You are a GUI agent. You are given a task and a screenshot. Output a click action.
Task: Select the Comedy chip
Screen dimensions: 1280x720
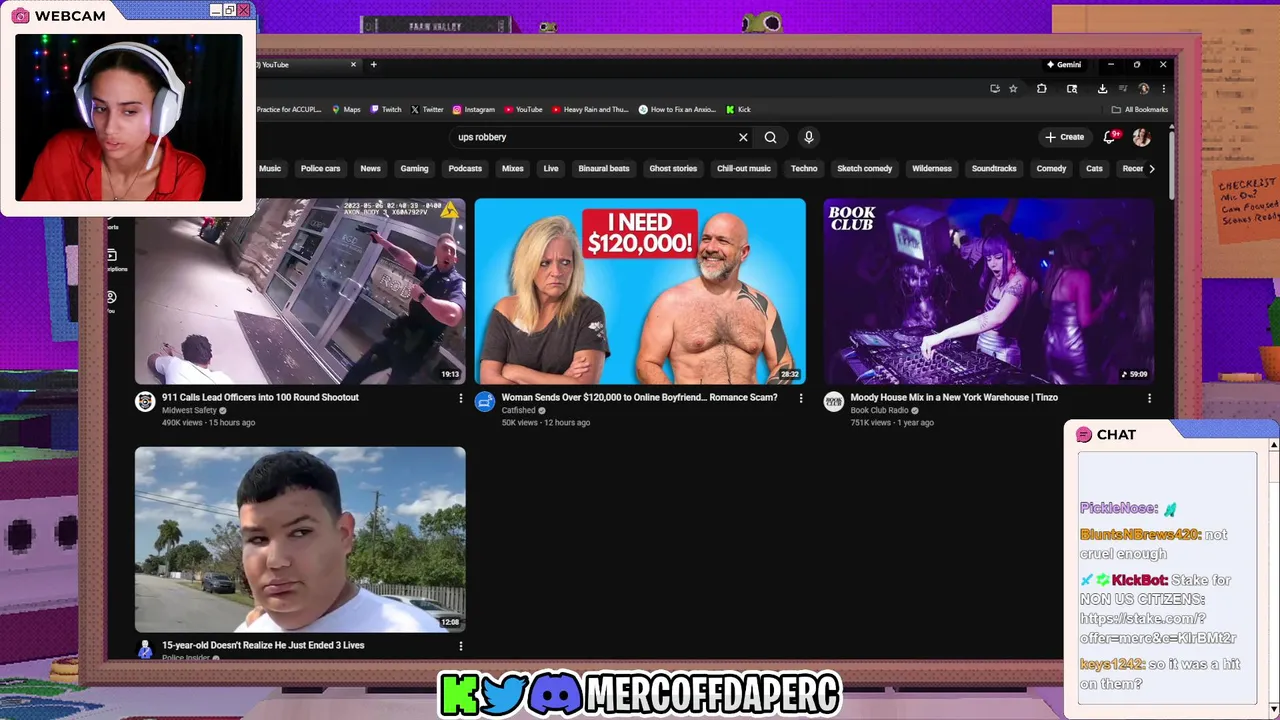pos(1051,169)
